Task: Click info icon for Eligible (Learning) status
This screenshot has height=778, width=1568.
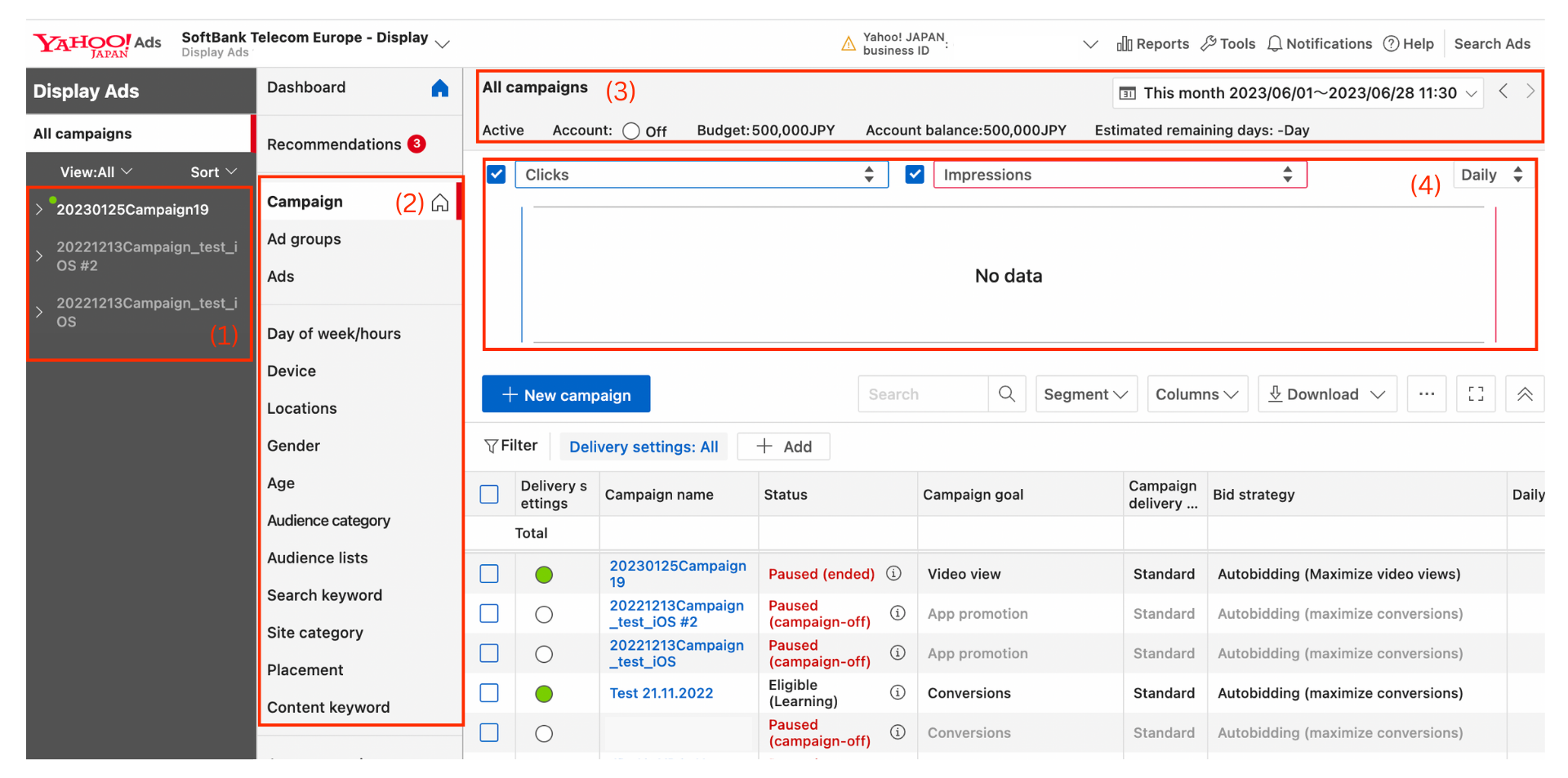Action: pos(898,692)
